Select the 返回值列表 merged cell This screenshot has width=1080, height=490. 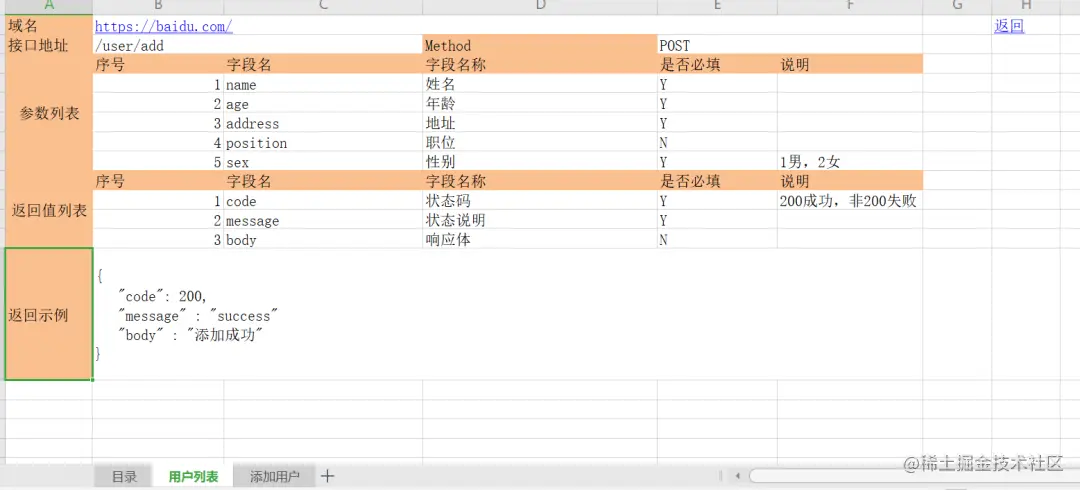[x=48, y=210]
